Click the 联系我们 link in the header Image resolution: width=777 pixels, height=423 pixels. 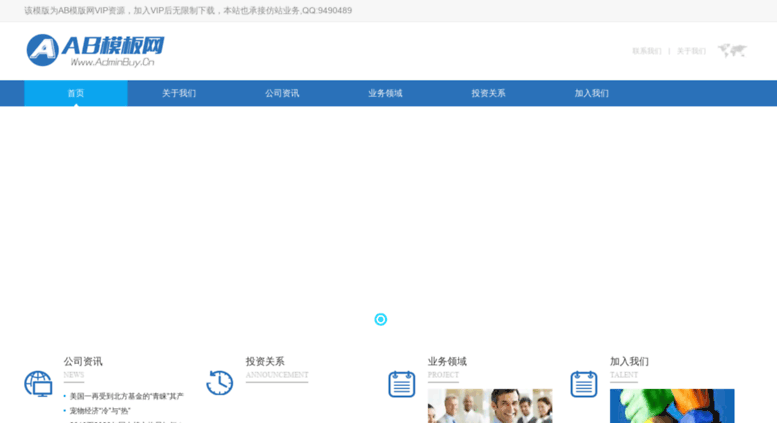[x=647, y=51]
